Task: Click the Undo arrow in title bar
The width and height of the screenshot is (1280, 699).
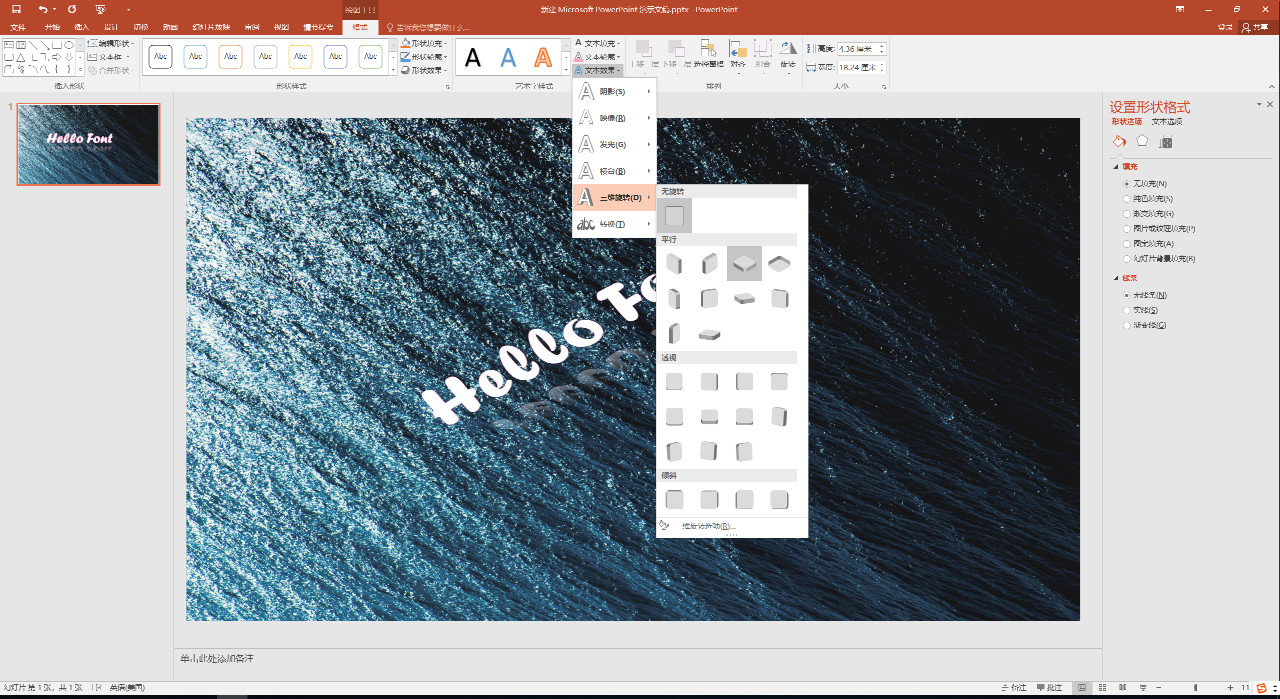Action: [43, 8]
